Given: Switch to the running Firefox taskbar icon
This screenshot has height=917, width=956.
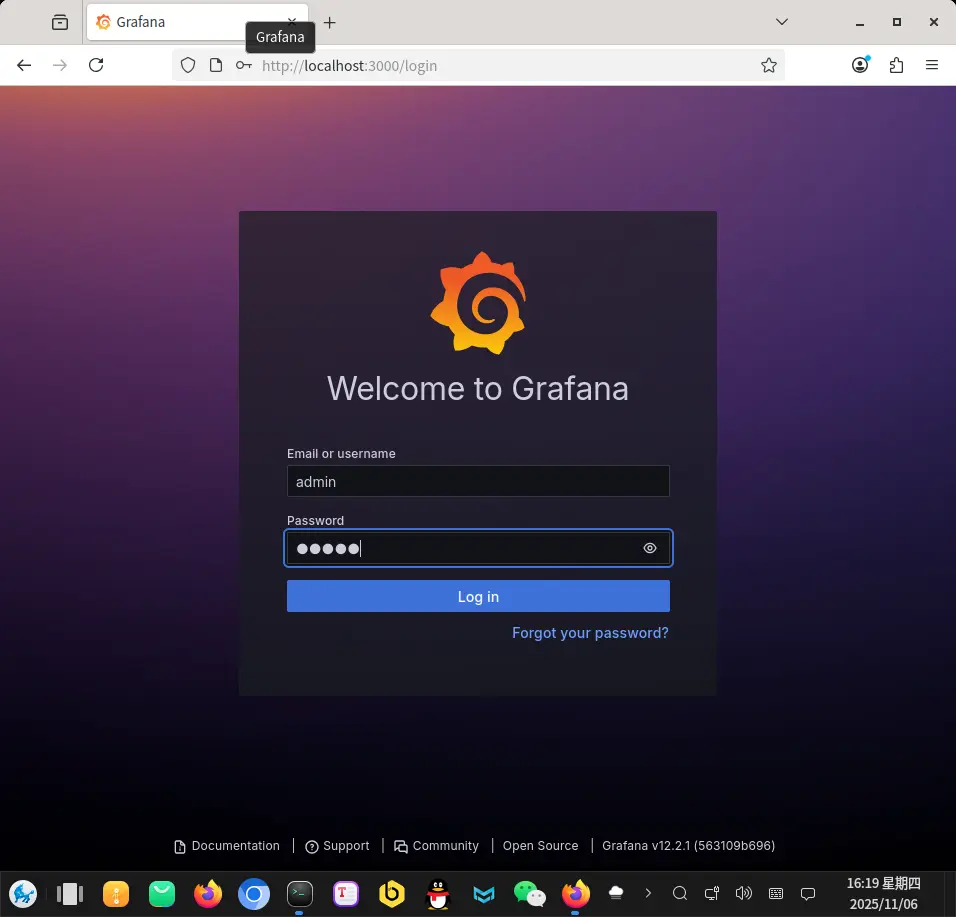Looking at the screenshot, I should pos(576,894).
